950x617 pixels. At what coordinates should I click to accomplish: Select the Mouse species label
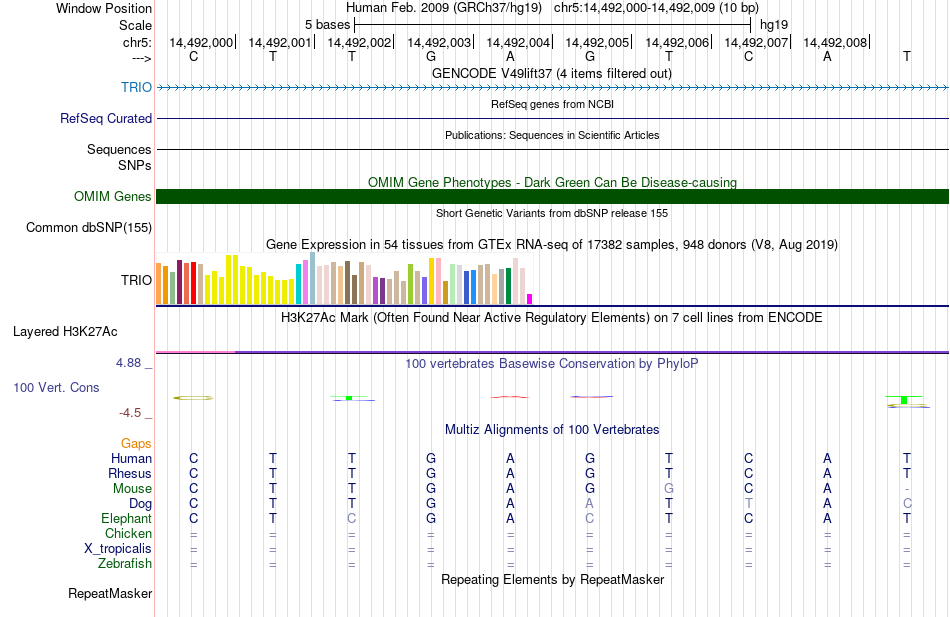tap(132, 489)
